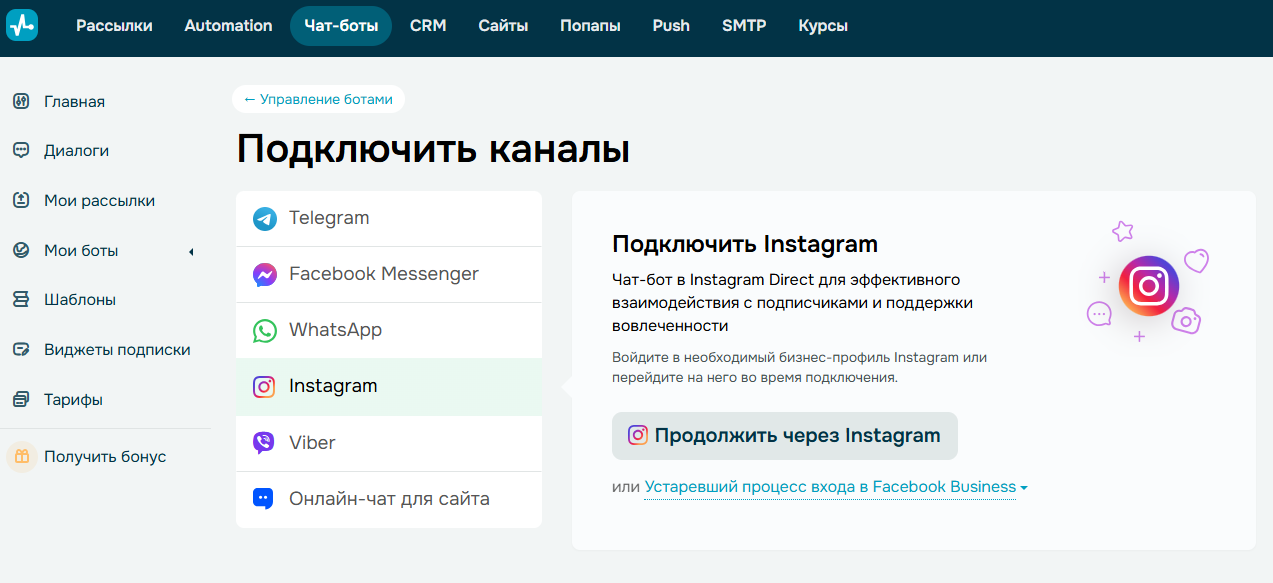Click the Тарифы cards icon
The image size is (1273, 583).
pyautogui.click(x=21, y=399)
